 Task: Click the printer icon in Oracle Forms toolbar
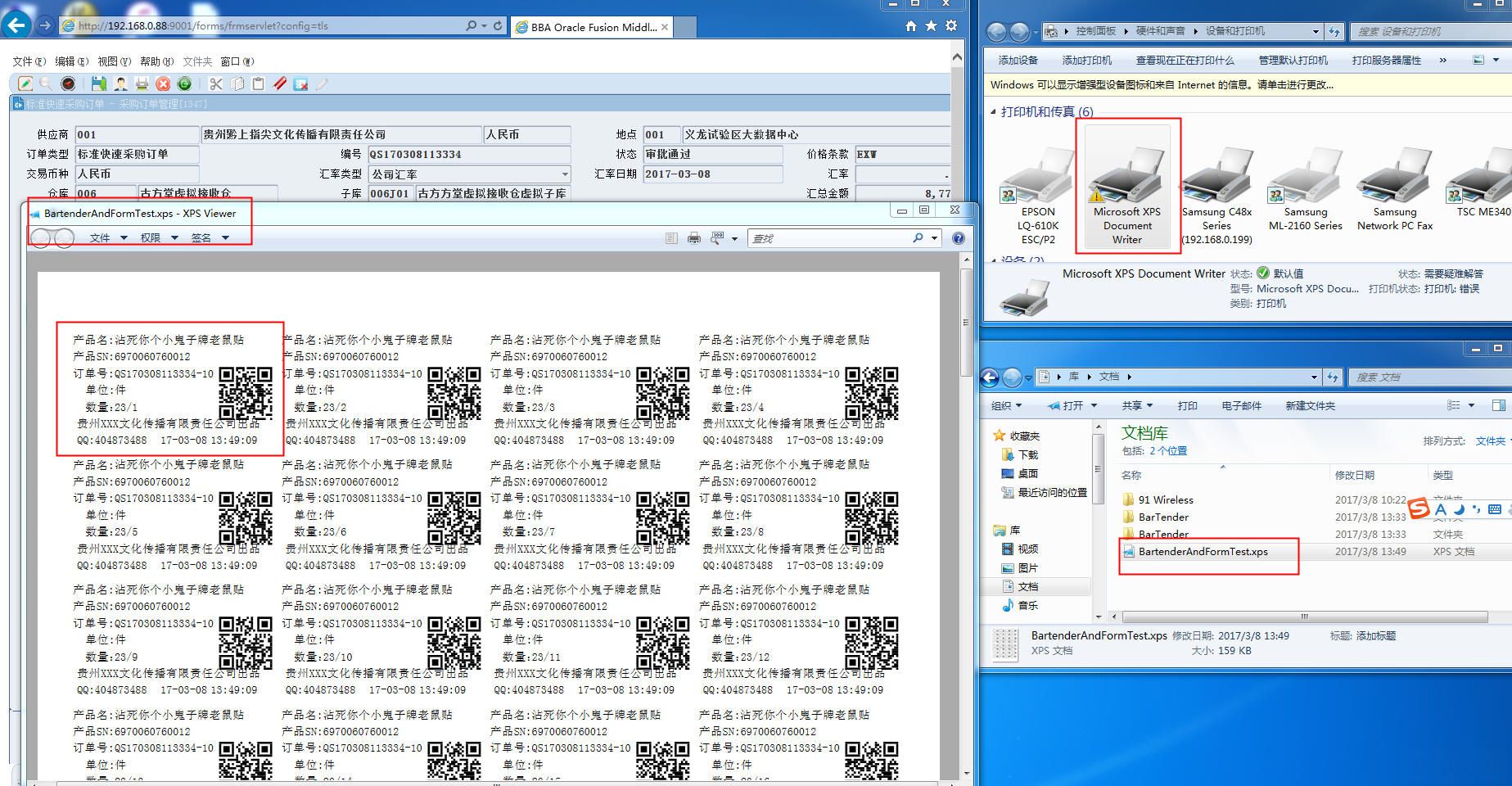[142, 84]
